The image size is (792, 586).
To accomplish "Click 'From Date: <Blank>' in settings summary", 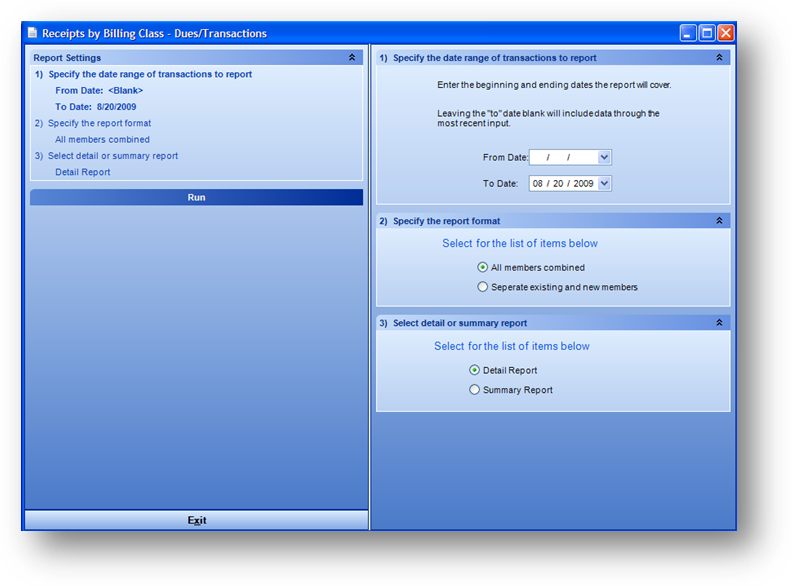I will [x=99, y=90].
